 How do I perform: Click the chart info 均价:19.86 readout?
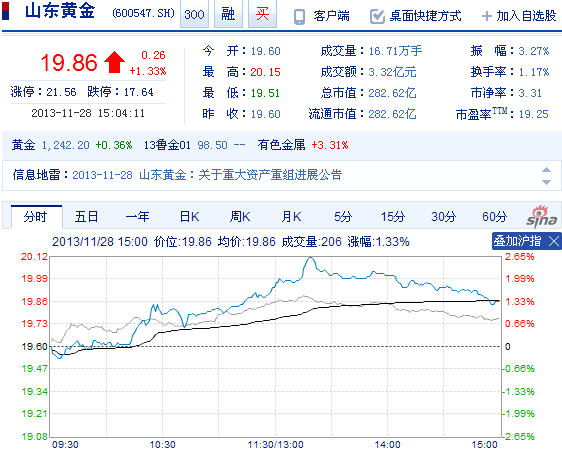coord(247,242)
